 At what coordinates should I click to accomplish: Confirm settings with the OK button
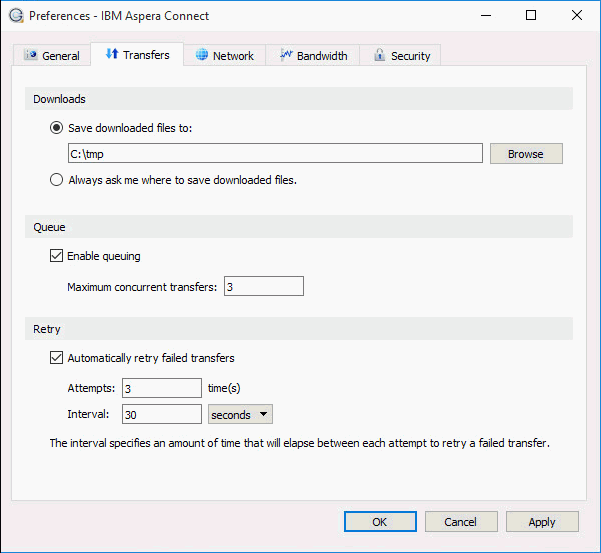380,522
